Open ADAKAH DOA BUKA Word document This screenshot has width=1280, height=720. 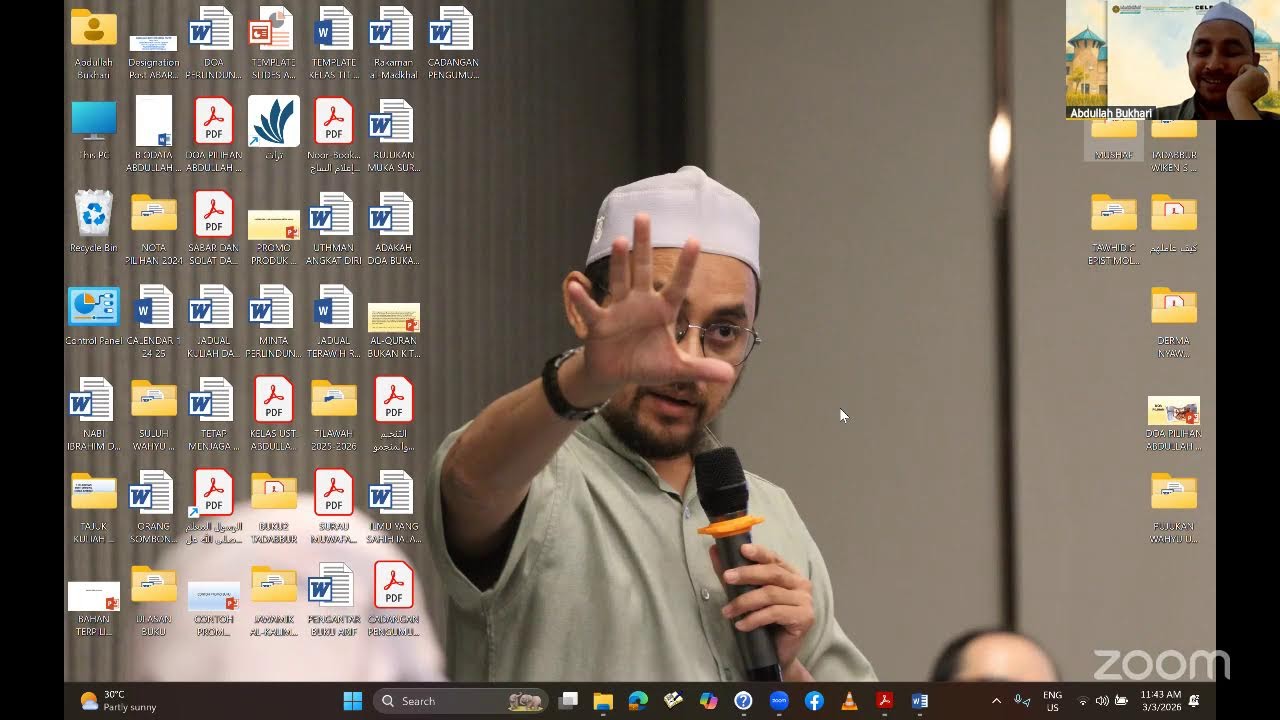(393, 230)
